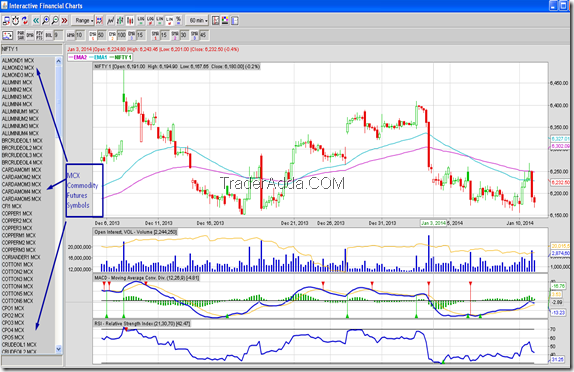Go back with the teal double-arrow icon
Image resolution: width=574 pixels, height=372 pixels.
pos(36,21)
